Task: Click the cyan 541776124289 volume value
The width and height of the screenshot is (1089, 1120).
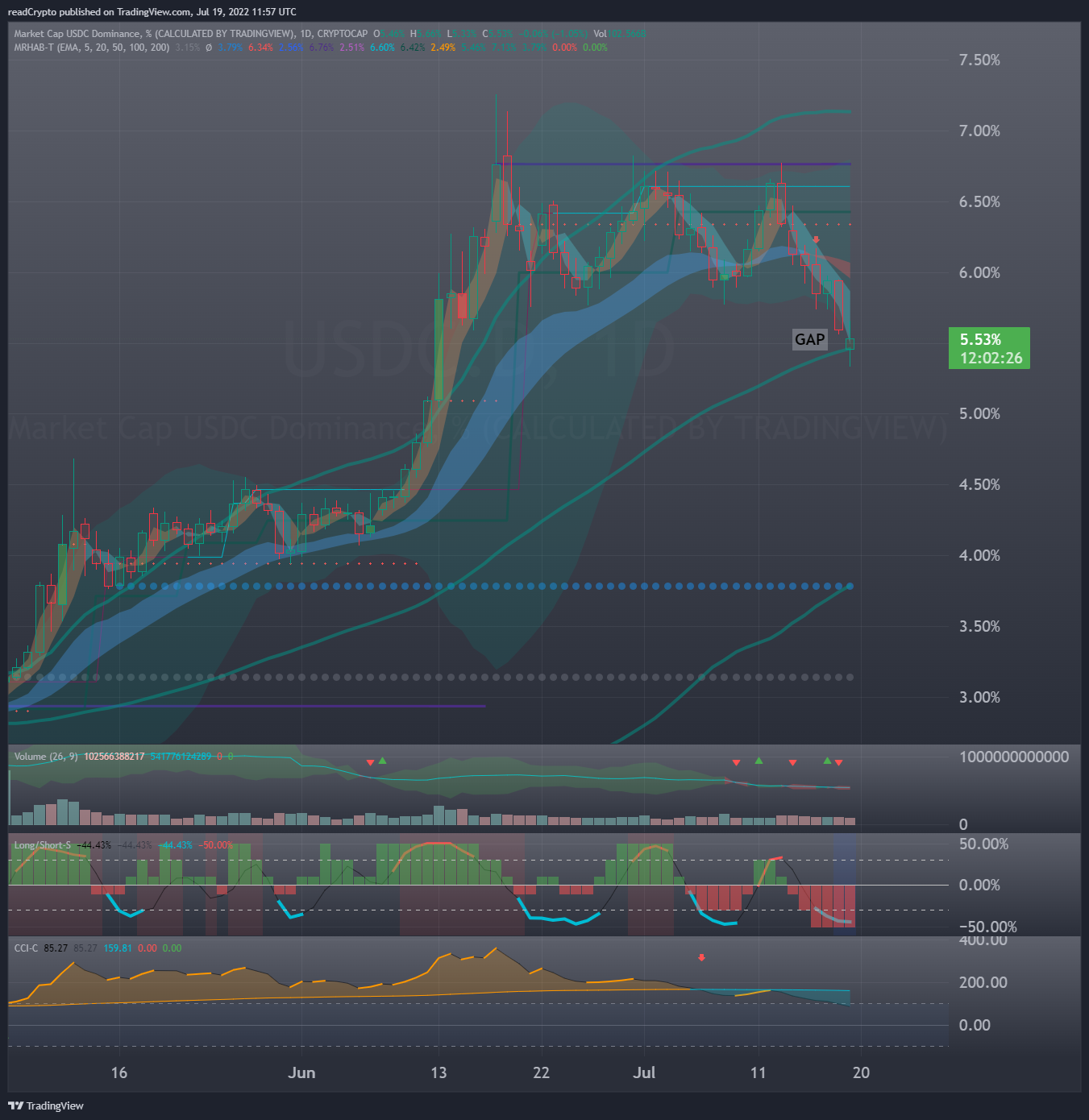Action: (181, 757)
